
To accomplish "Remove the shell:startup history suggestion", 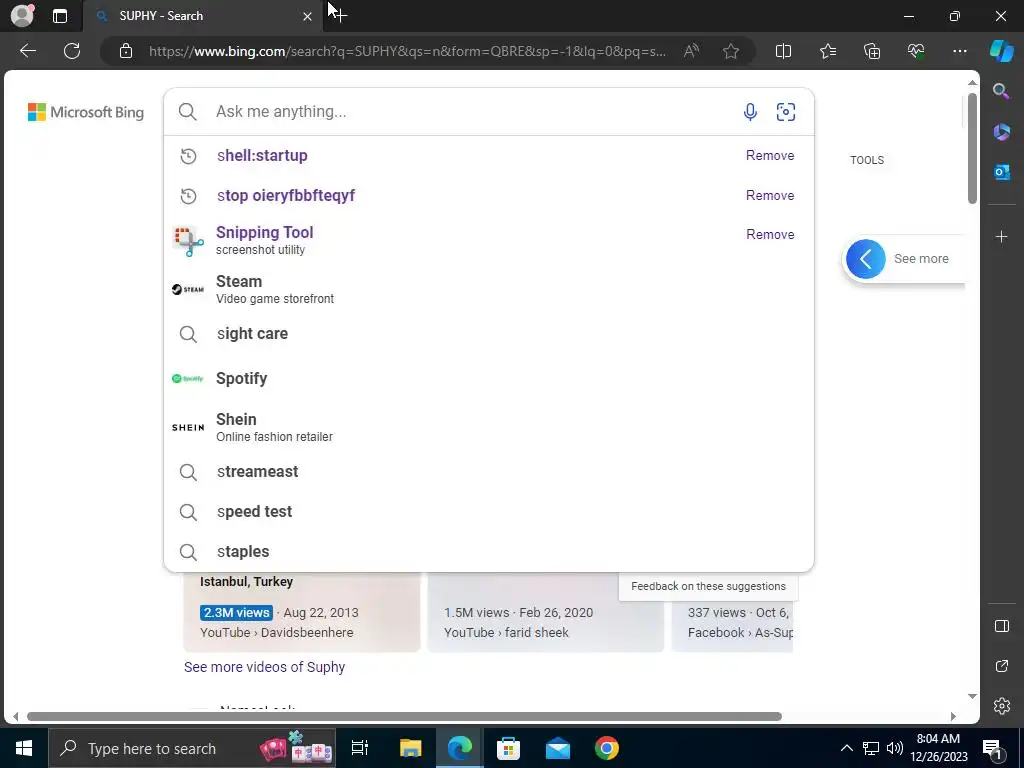I will point(770,155).
